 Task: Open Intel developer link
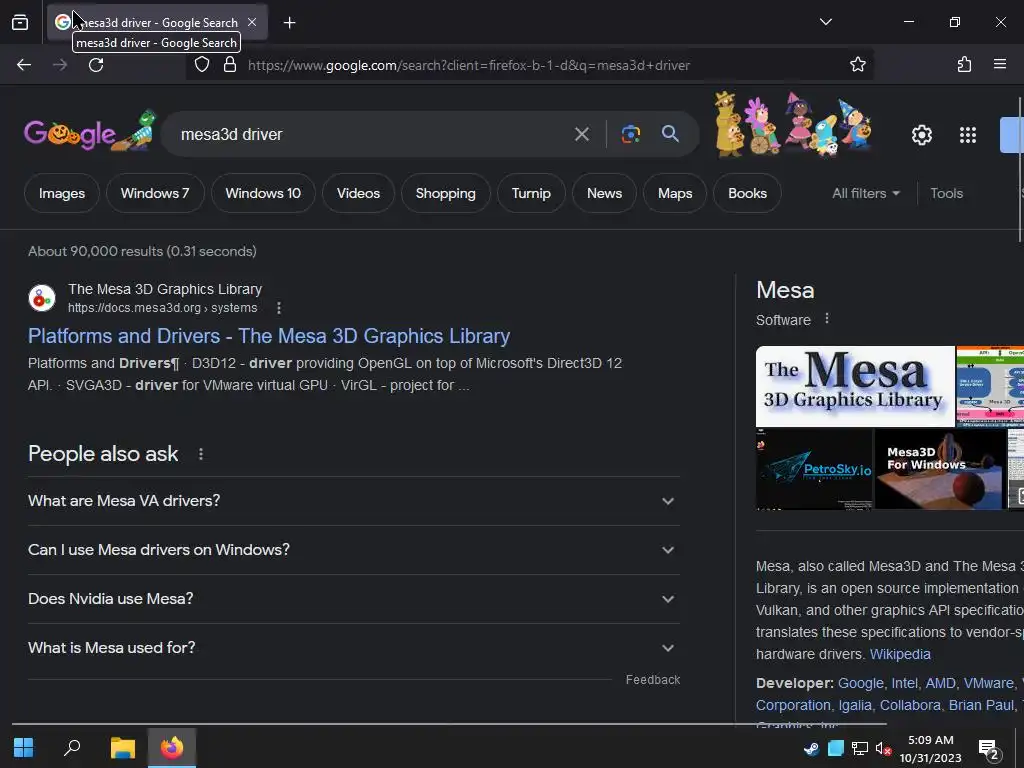904,683
